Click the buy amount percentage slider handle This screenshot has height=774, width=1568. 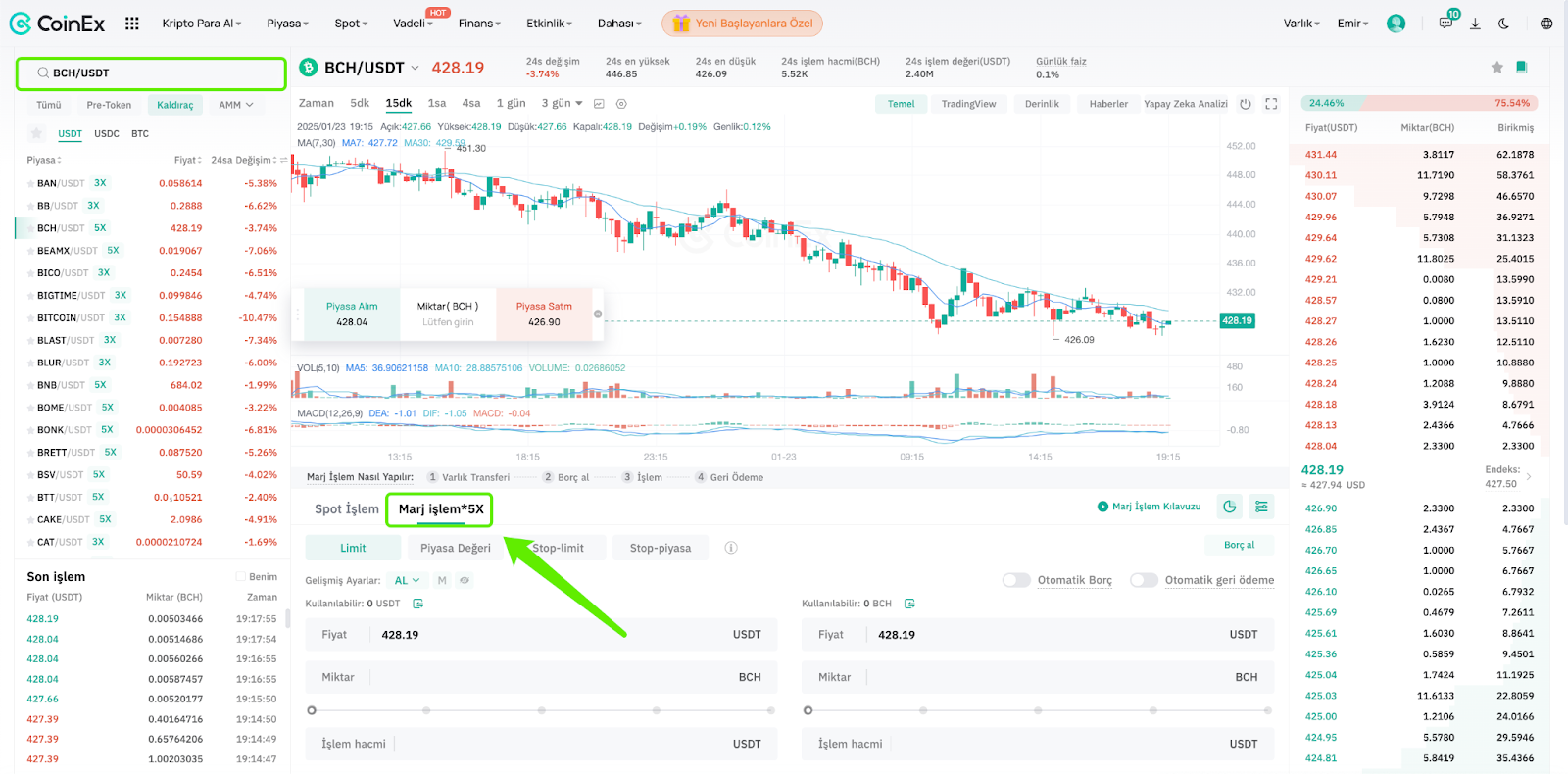(312, 710)
